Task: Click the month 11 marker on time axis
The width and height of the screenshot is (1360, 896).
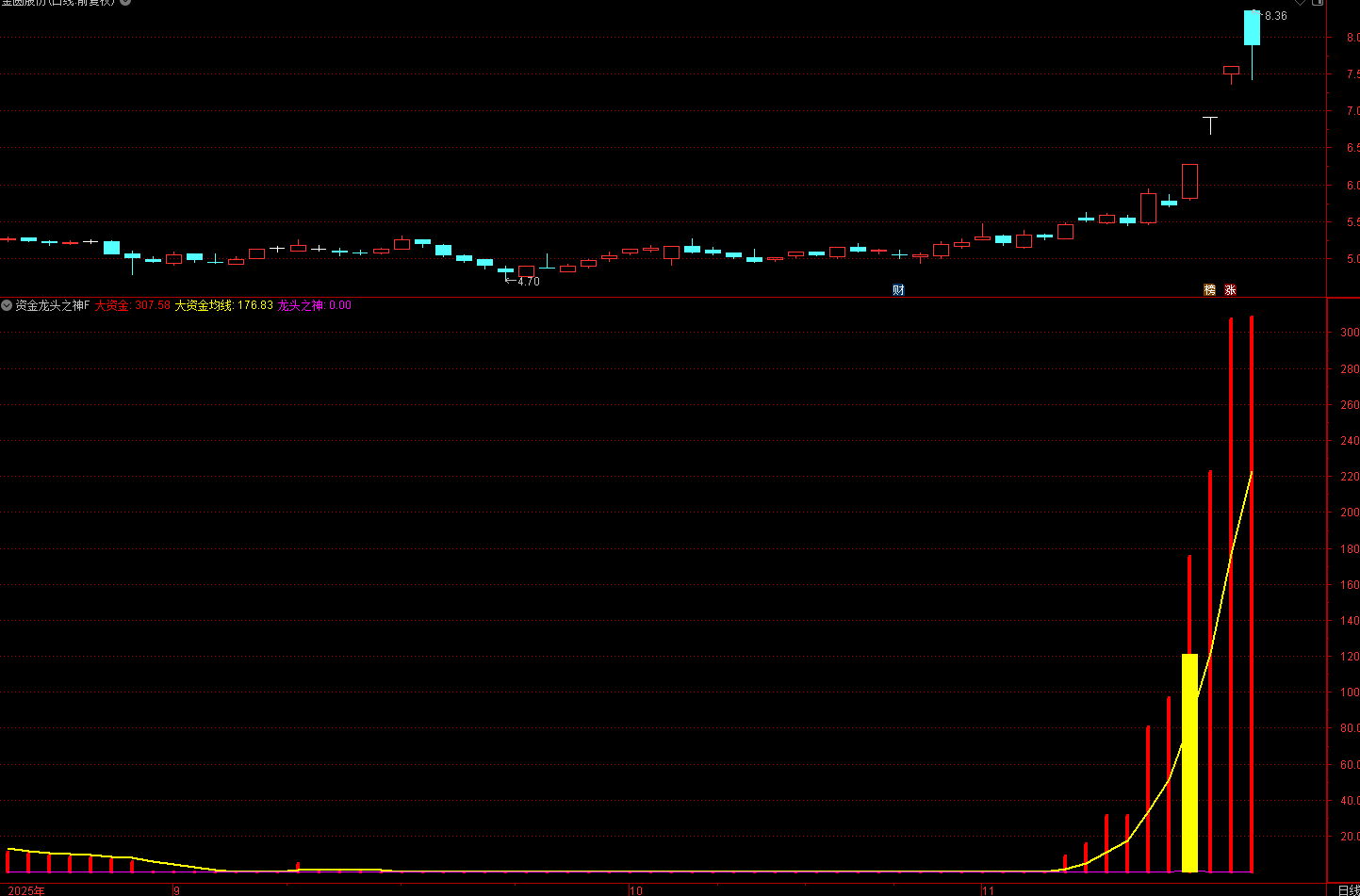Action: 988,890
